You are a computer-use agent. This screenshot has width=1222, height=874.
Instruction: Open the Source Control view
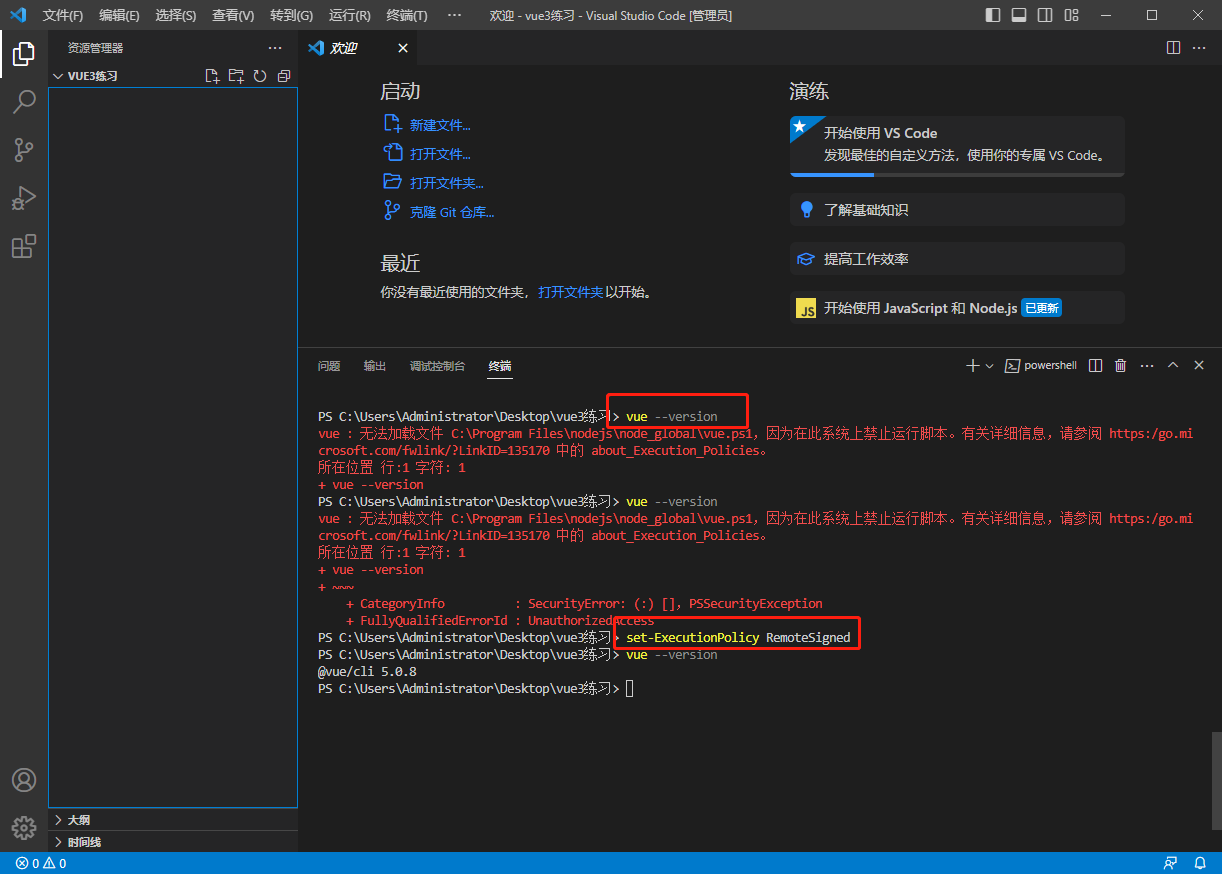(24, 150)
